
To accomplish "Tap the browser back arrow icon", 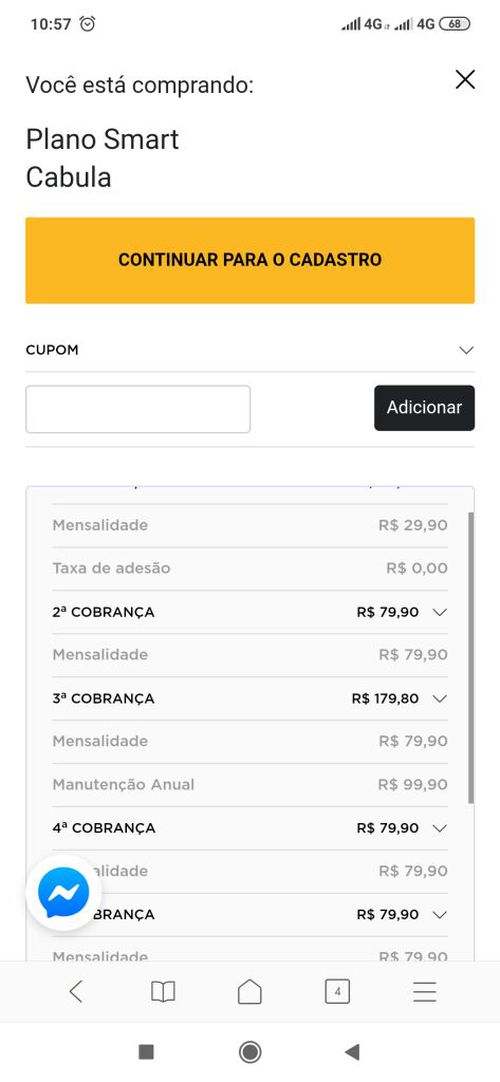I will click(76, 992).
